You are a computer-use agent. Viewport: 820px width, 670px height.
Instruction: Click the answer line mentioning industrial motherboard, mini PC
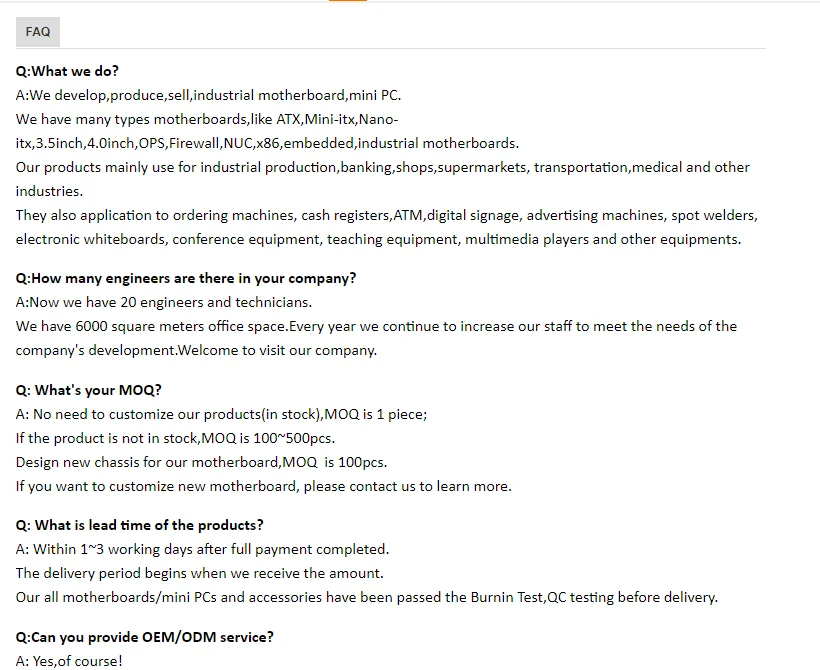coord(208,95)
